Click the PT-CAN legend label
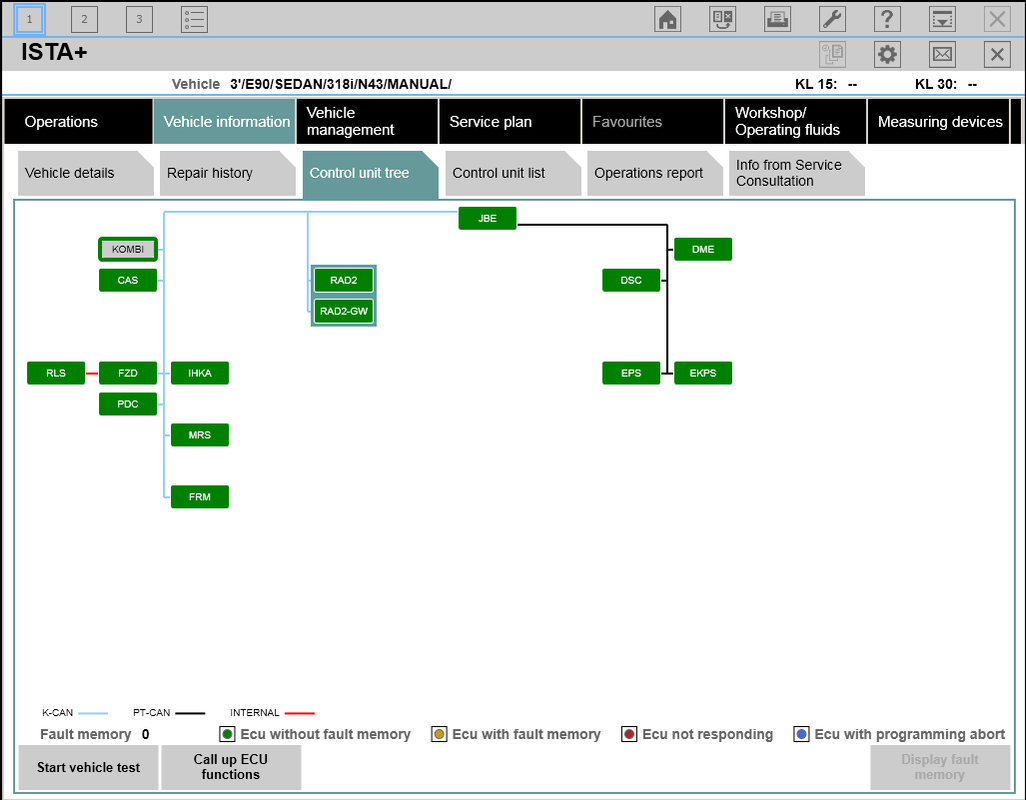 (x=152, y=713)
